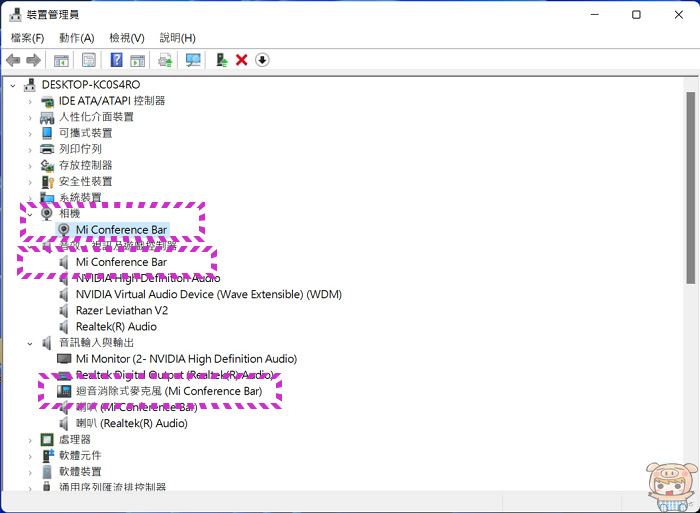Click the 軟體元件 category icon
Viewport: 700px width, 513px height.
[x=48, y=456]
